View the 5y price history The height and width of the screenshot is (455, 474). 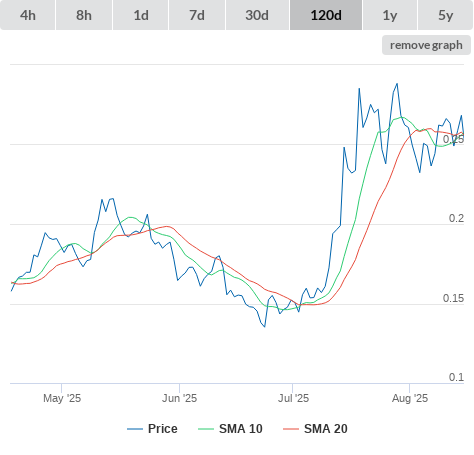[446, 15]
